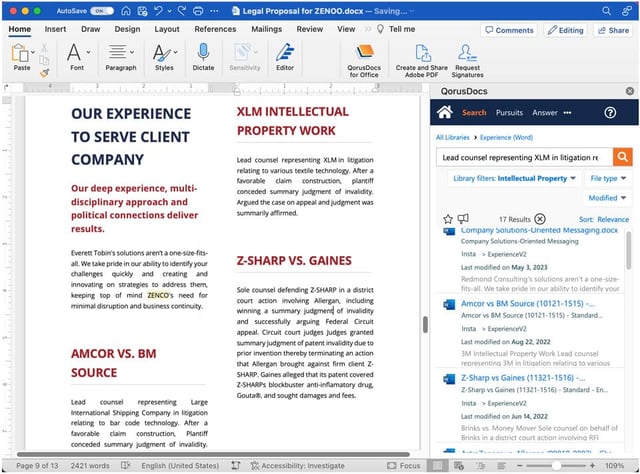Screen dimensions: 640x474
Task: Click the favorites star icon above results
Action: pos(448,219)
